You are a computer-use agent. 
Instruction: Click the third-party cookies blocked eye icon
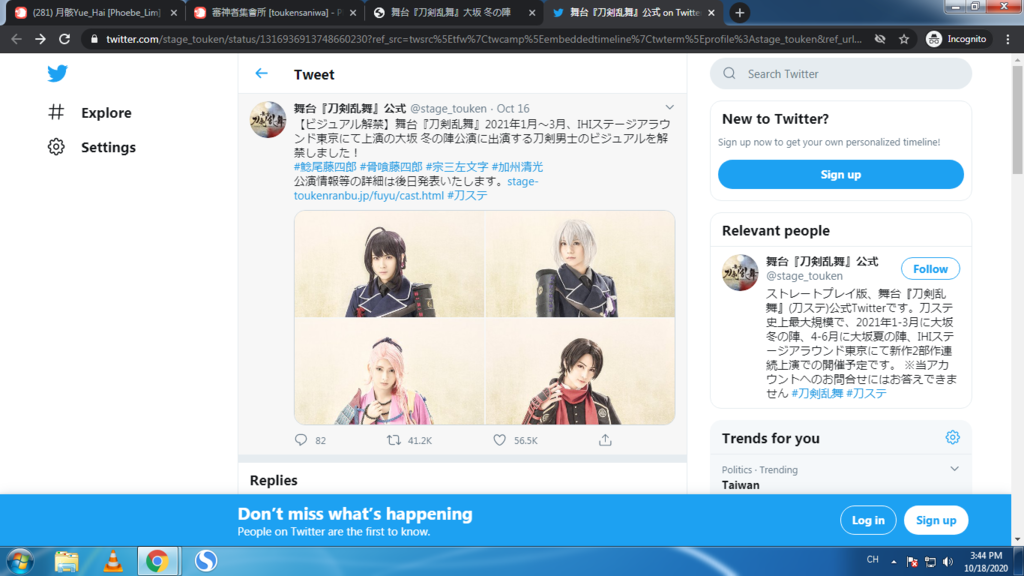tap(880, 39)
